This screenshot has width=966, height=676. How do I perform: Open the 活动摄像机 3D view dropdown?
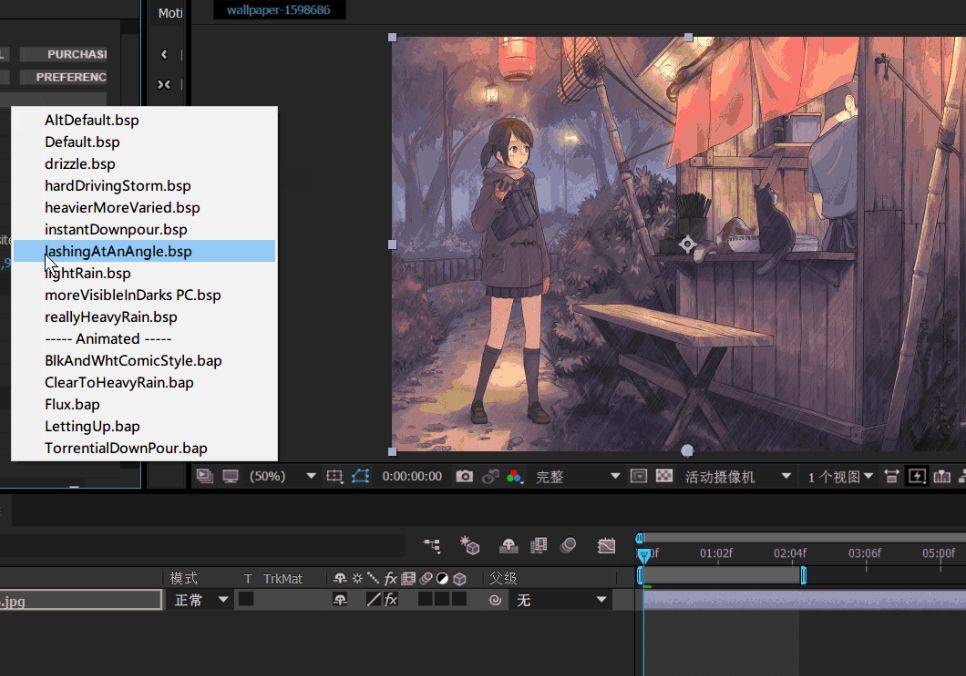pos(737,476)
